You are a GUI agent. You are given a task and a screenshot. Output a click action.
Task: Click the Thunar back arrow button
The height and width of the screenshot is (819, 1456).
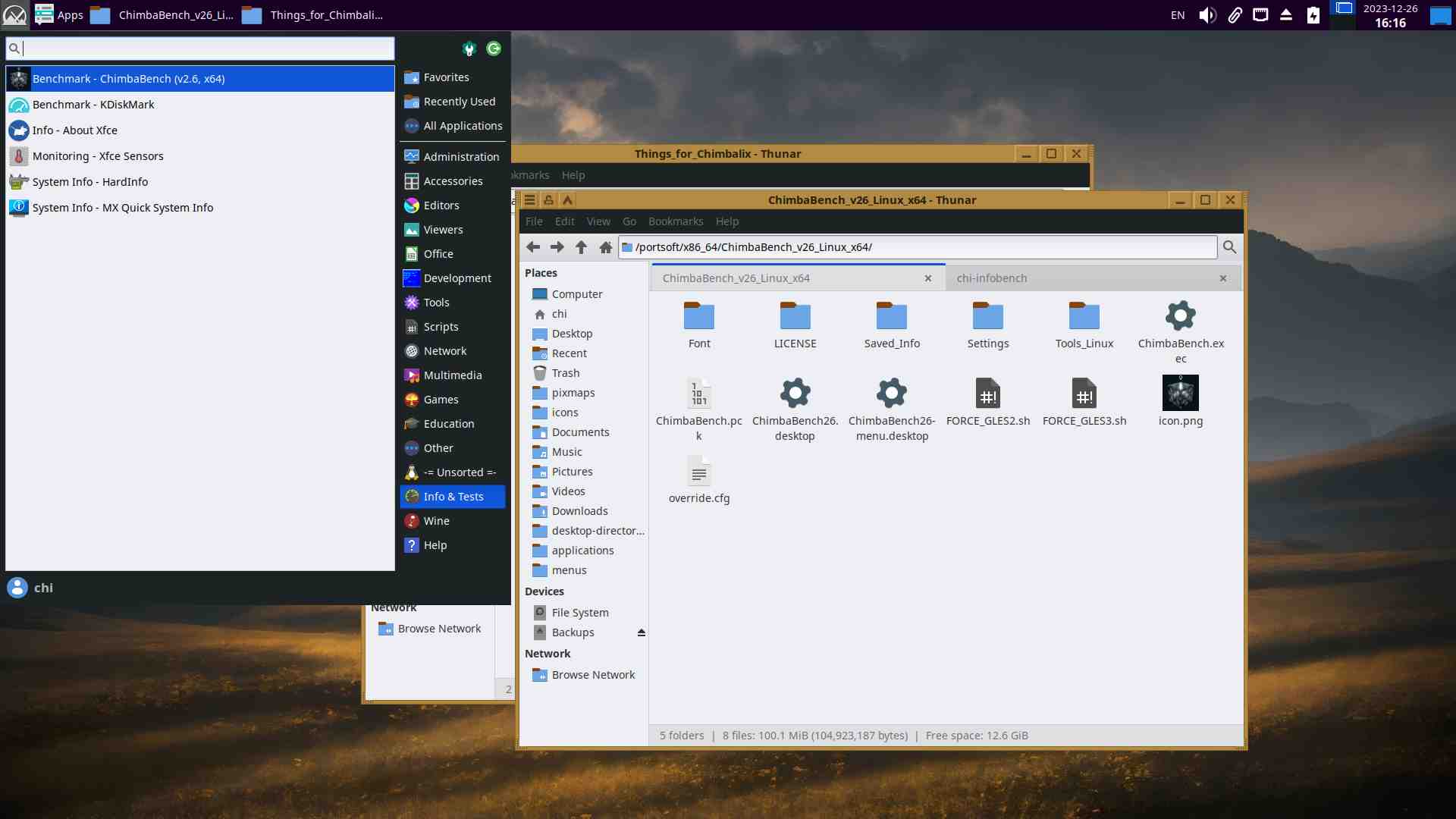[x=533, y=247]
